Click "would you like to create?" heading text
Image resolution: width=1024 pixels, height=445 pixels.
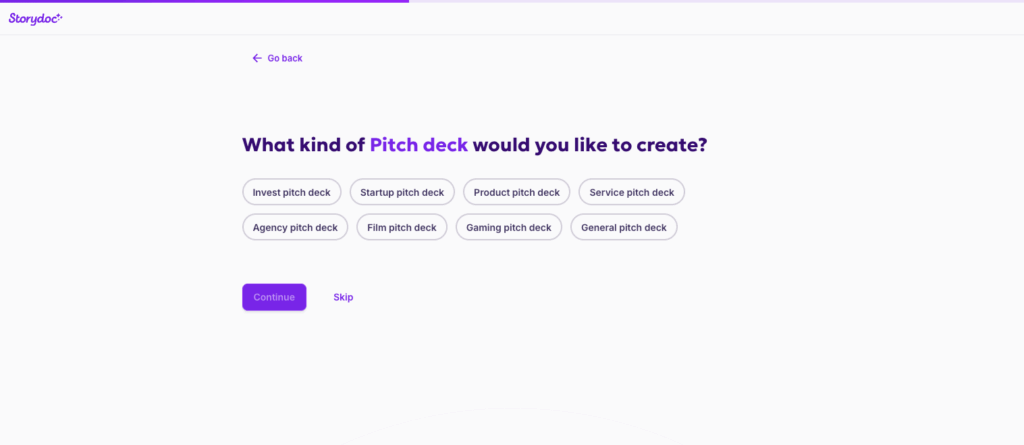(x=590, y=145)
